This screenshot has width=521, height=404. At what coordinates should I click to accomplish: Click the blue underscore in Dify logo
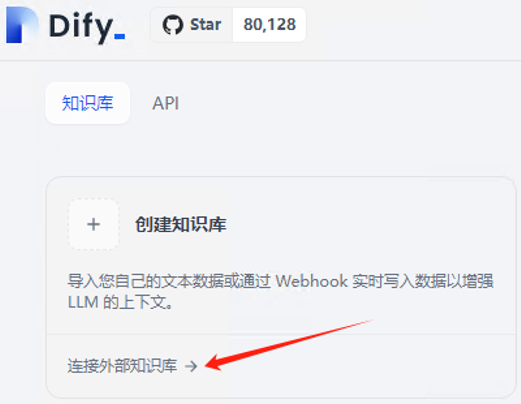(x=119, y=36)
